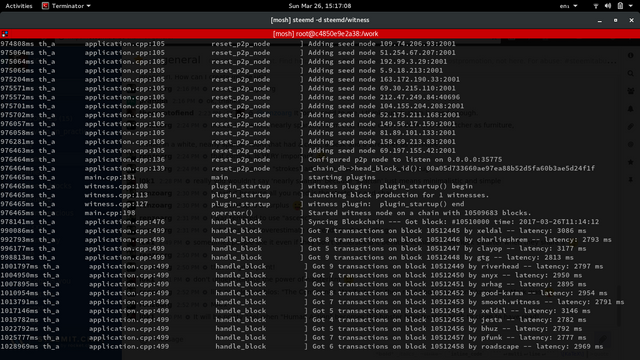Click 'main.cpp:198' source reference
The width and height of the screenshot is (640, 360).
[x=110, y=213]
